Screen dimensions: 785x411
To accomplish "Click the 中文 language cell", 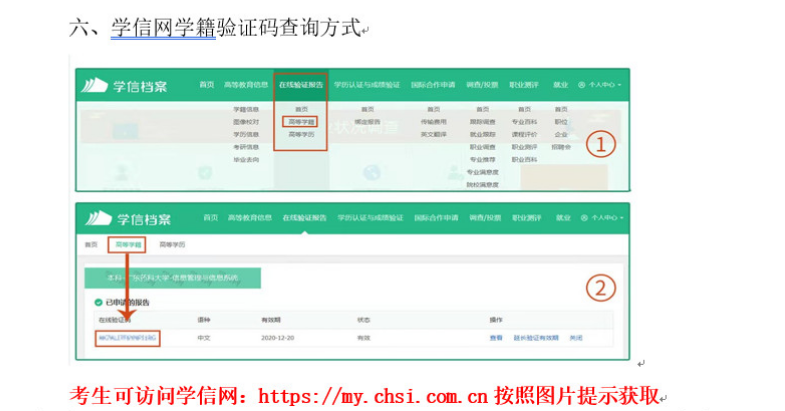I will pos(204,338).
